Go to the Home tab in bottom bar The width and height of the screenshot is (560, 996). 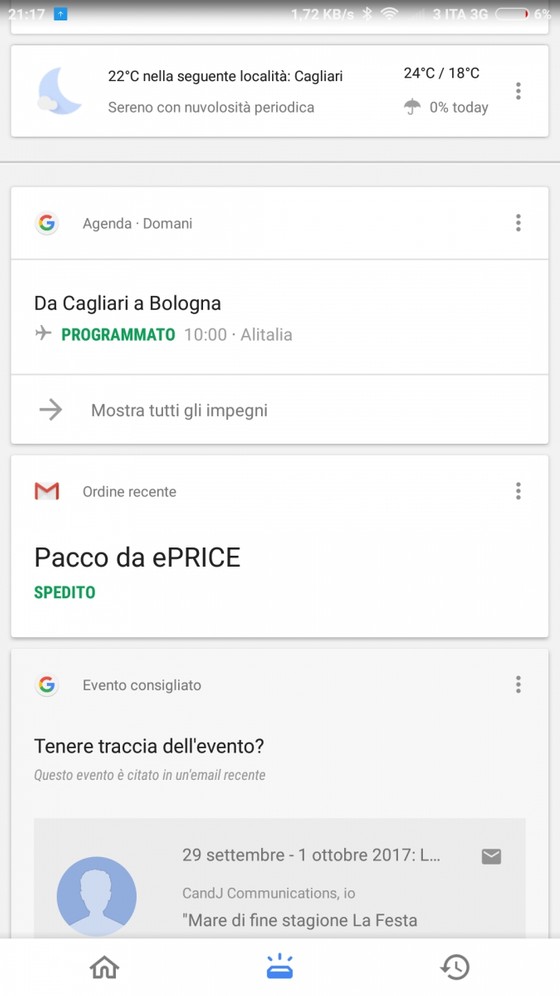click(x=105, y=967)
